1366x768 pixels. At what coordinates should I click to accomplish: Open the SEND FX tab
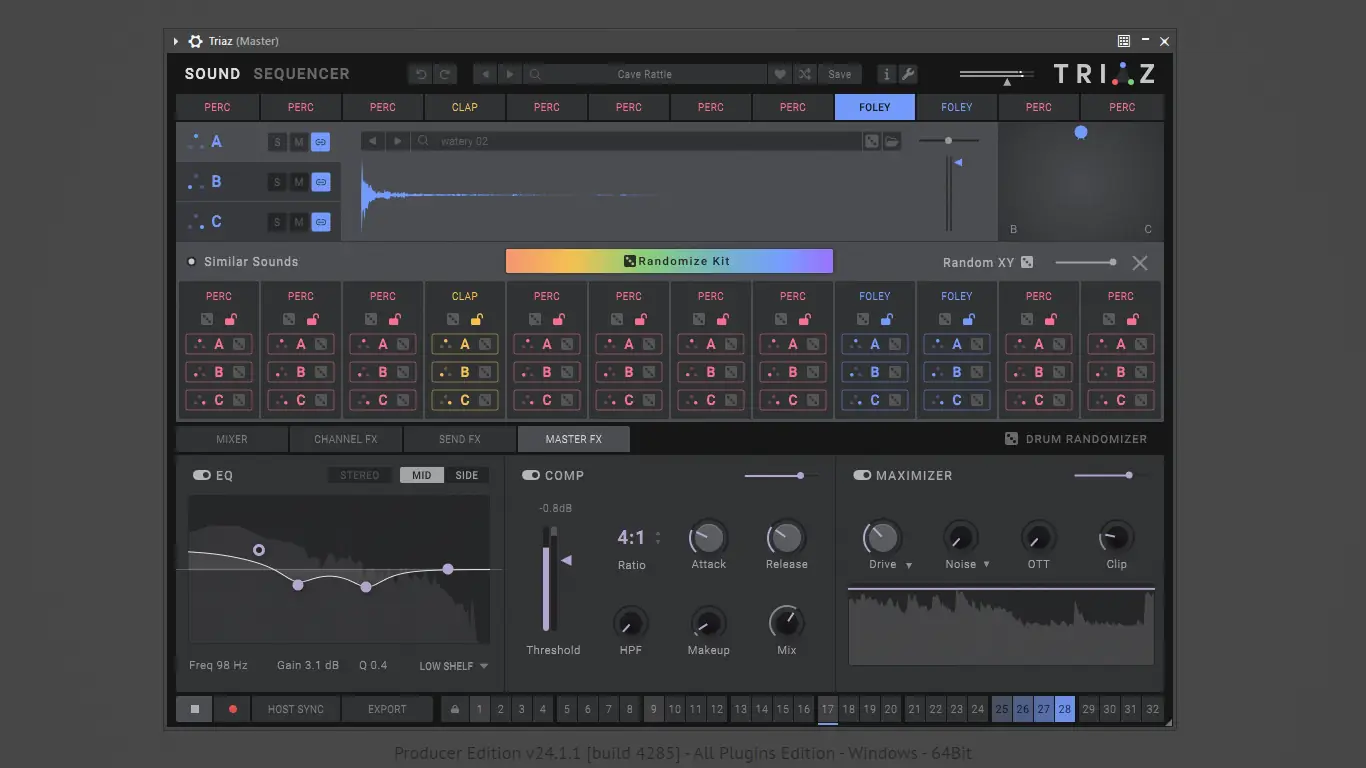pyautogui.click(x=460, y=439)
